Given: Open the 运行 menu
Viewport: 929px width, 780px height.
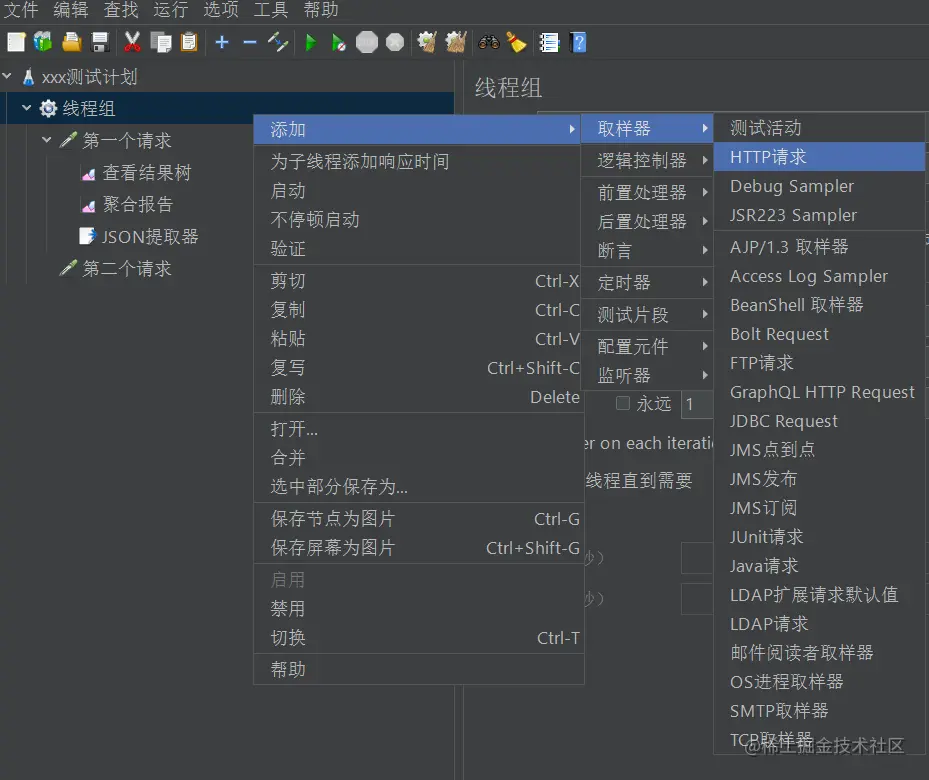Looking at the screenshot, I should [x=171, y=10].
